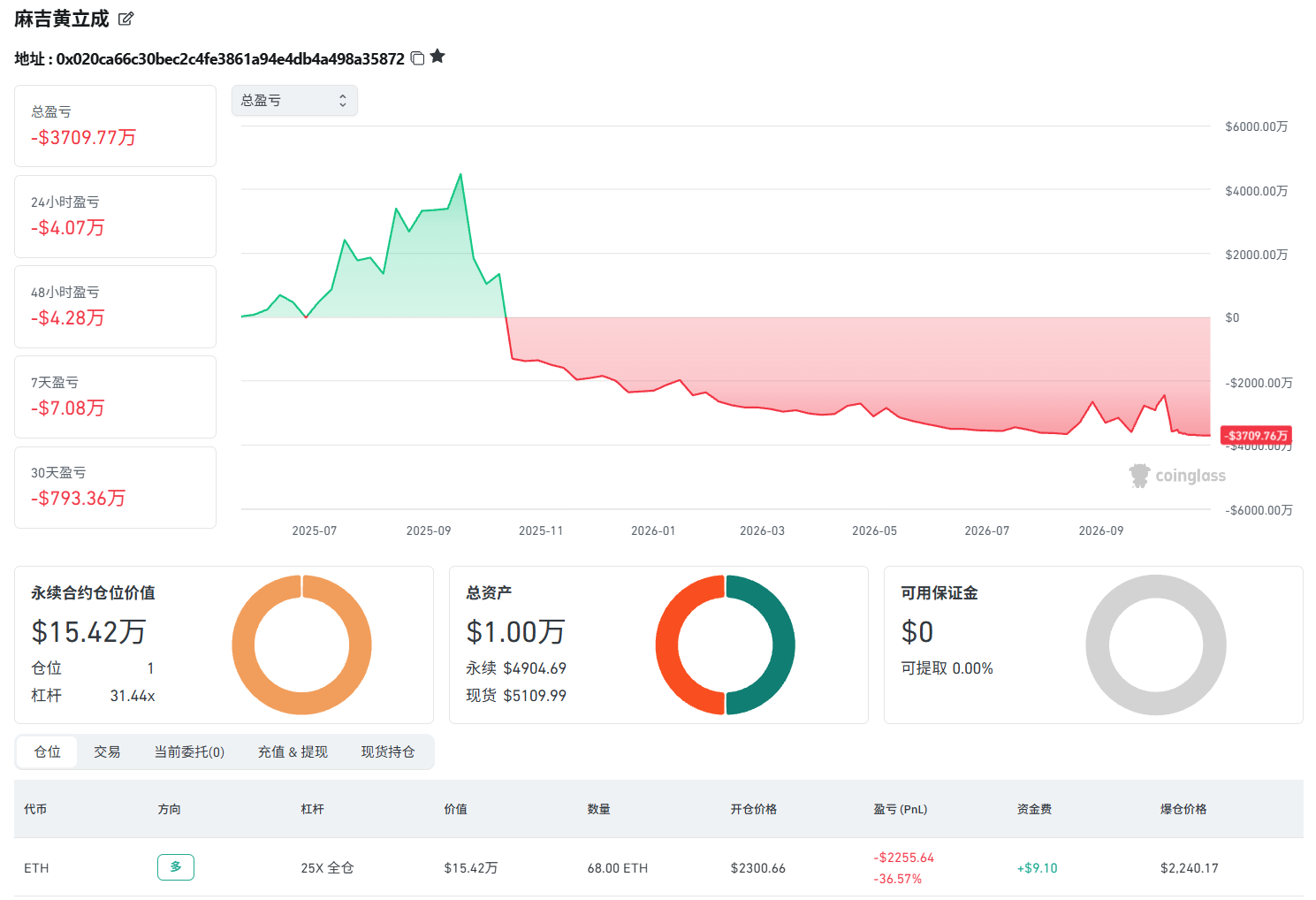Click the 代币 column header
1316x900 pixels.
(35, 809)
